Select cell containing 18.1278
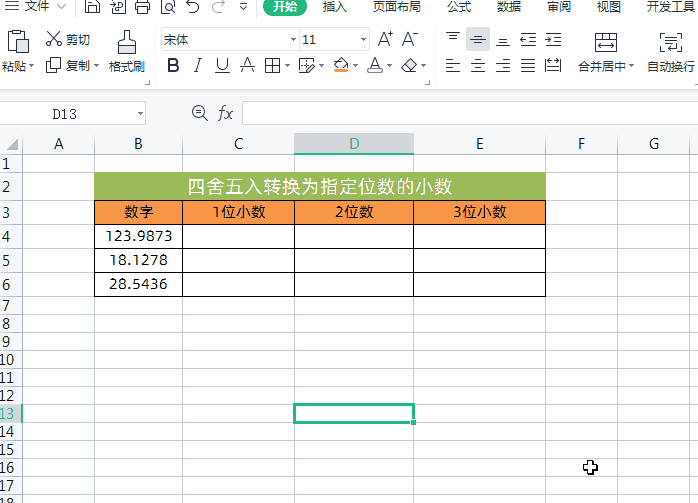698x503 pixels. point(138,260)
